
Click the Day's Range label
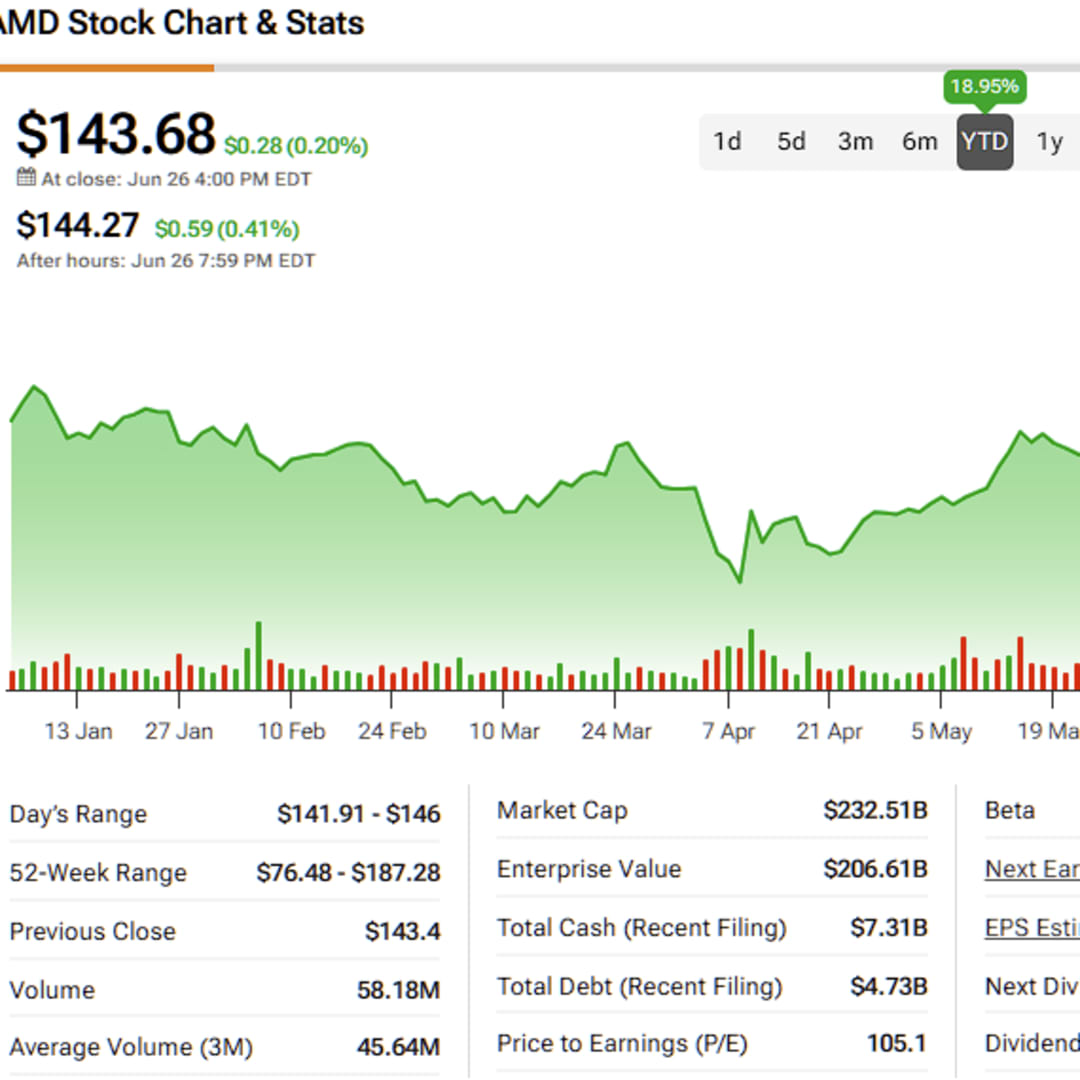pyautogui.click(x=78, y=814)
